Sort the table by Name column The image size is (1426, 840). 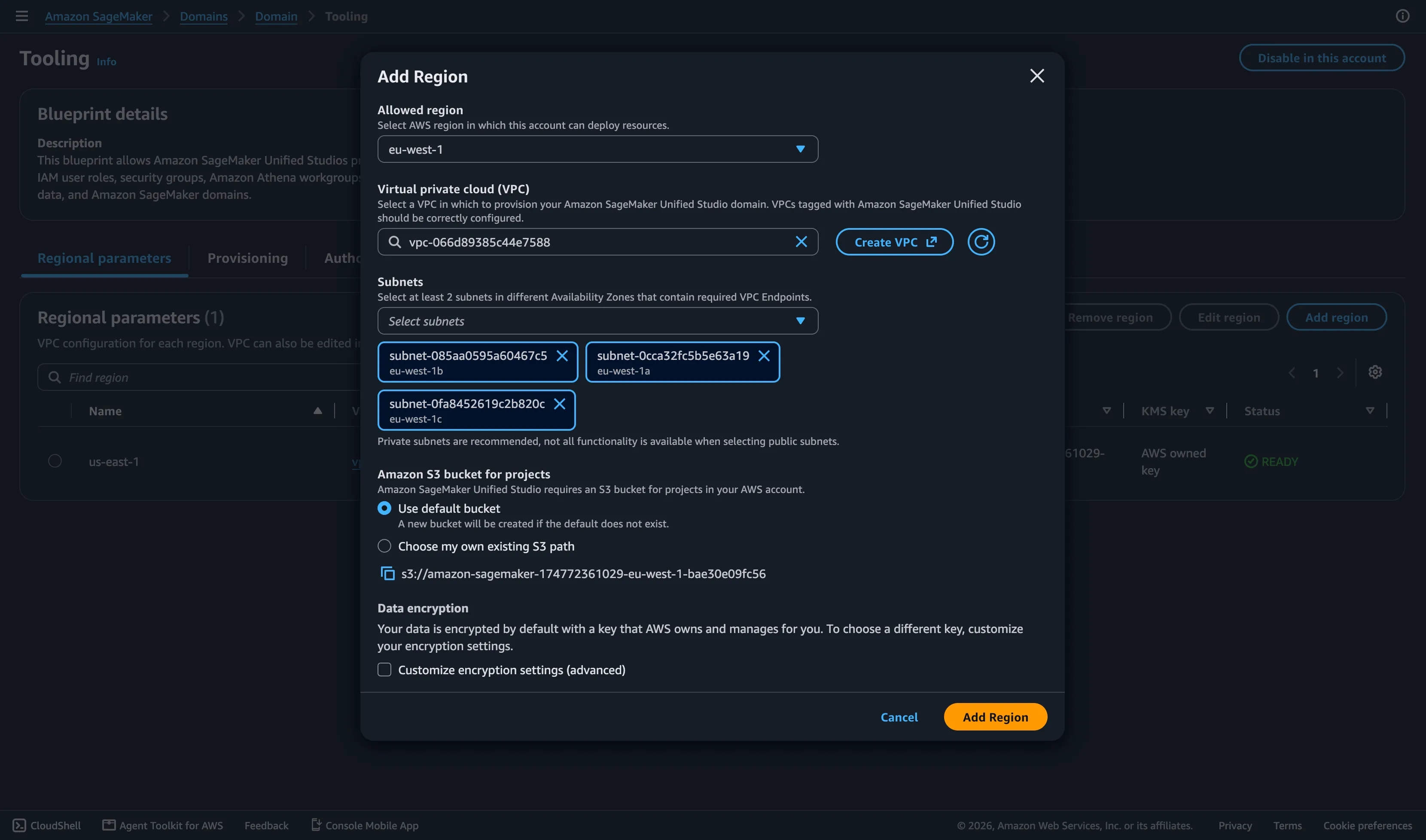click(317, 411)
